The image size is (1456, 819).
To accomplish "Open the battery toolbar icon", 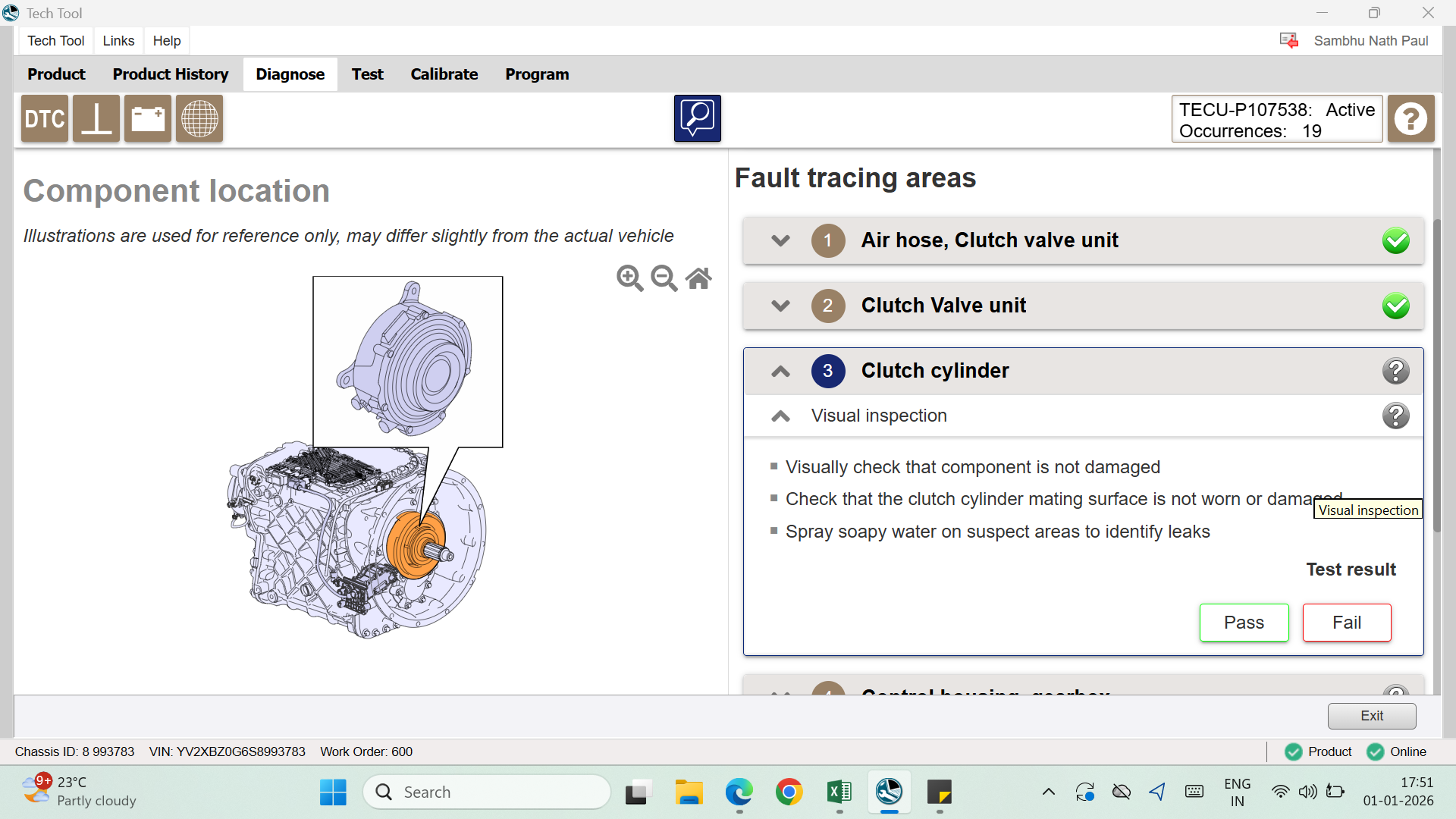I will [x=148, y=119].
